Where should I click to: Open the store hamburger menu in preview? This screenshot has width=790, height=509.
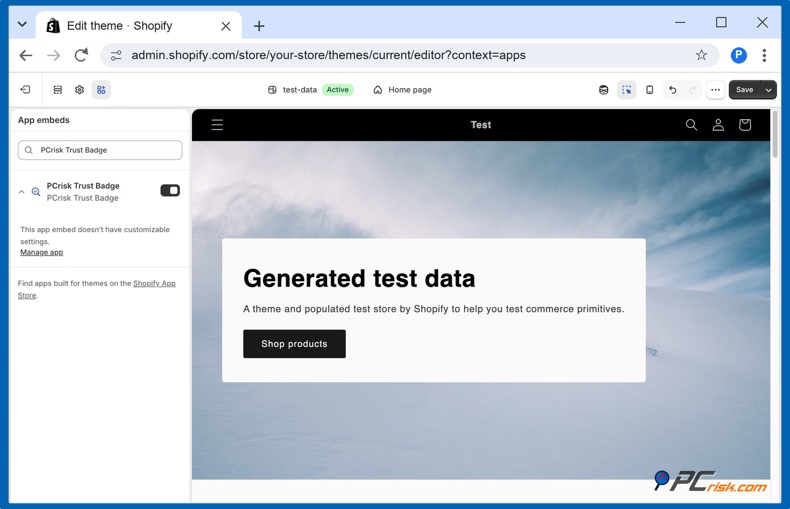click(x=217, y=124)
